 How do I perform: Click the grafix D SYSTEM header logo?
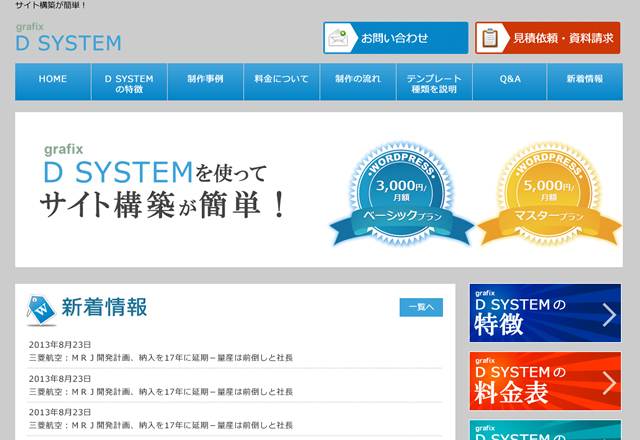(69, 37)
